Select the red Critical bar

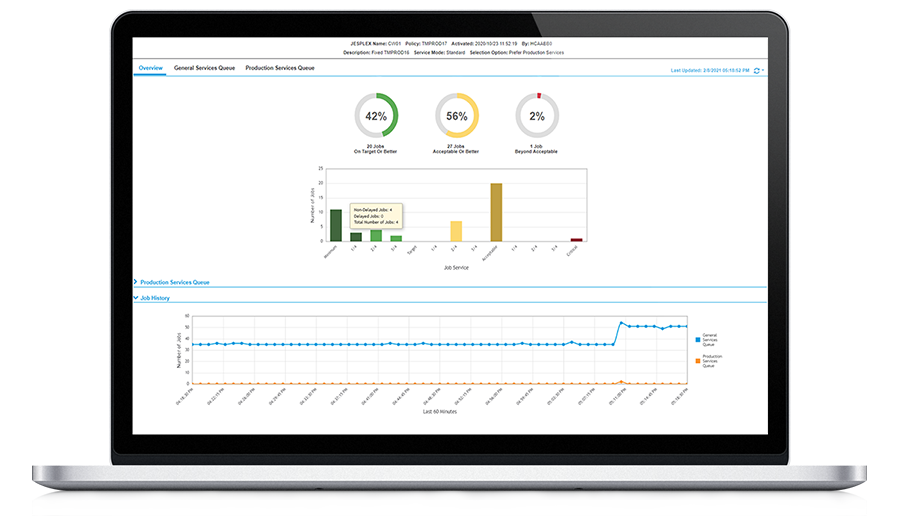(576, 239)
